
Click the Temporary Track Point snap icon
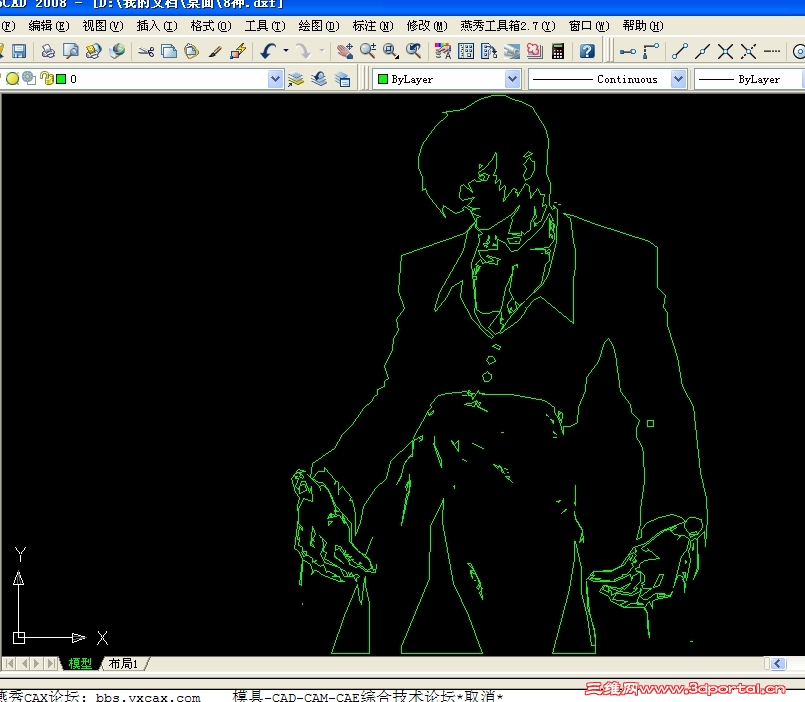click(627, 51)
